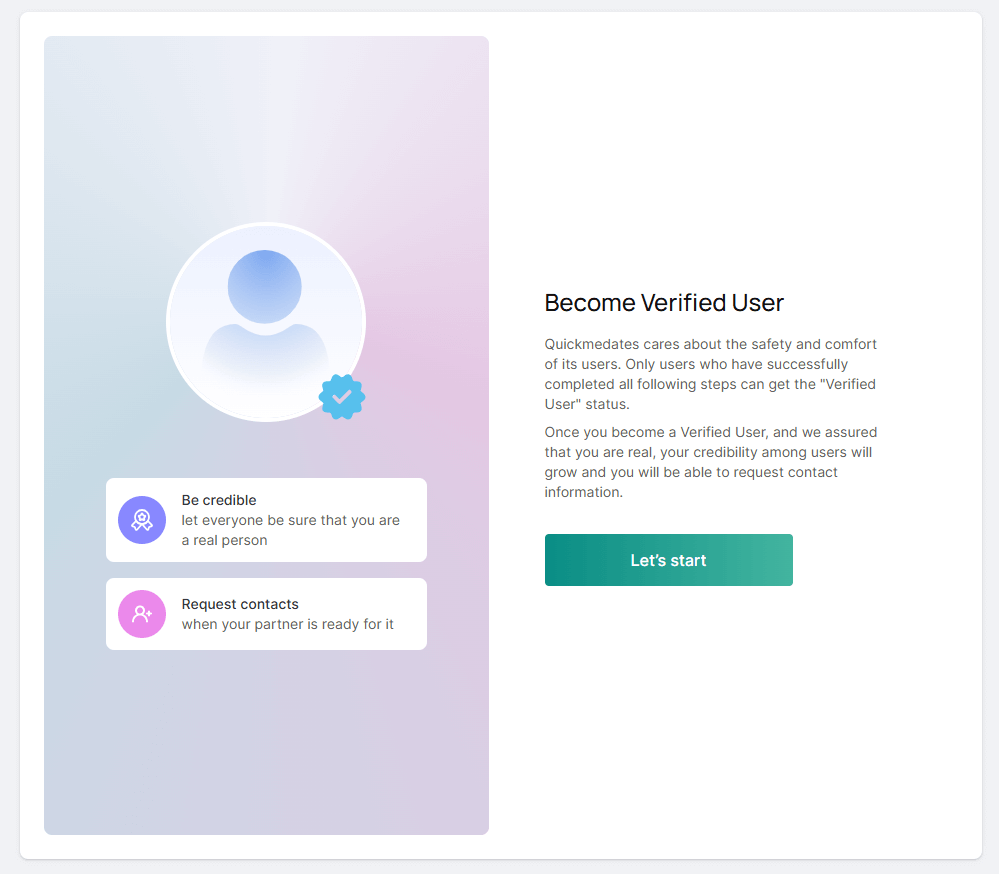Click the word "information." ending the paragraph
The height and width of the screenshot is (874, 999).
click(584, 492)
